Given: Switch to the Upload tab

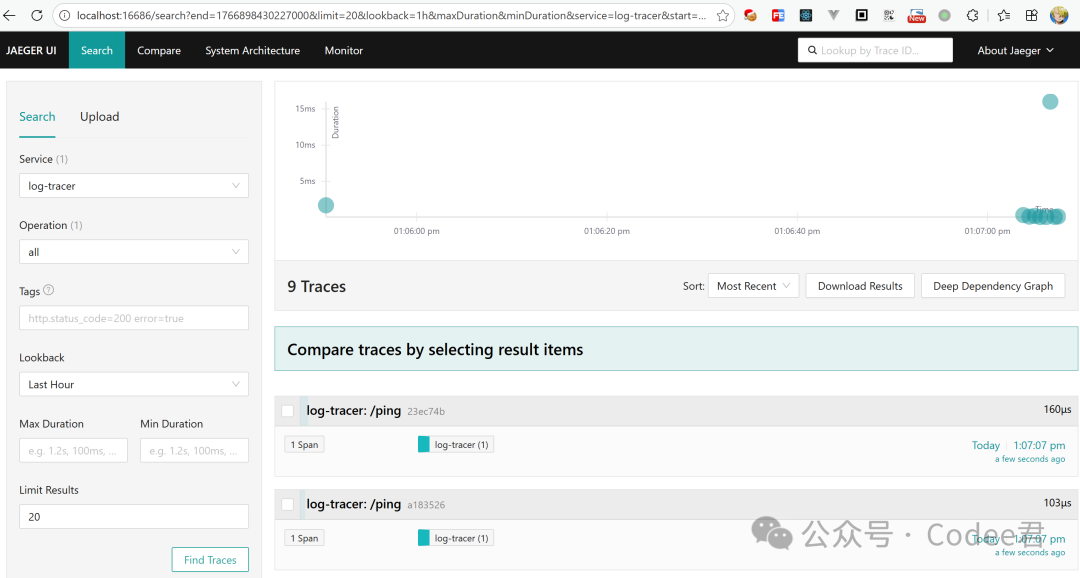Looking at the screenshot, I should coord(99,116).
